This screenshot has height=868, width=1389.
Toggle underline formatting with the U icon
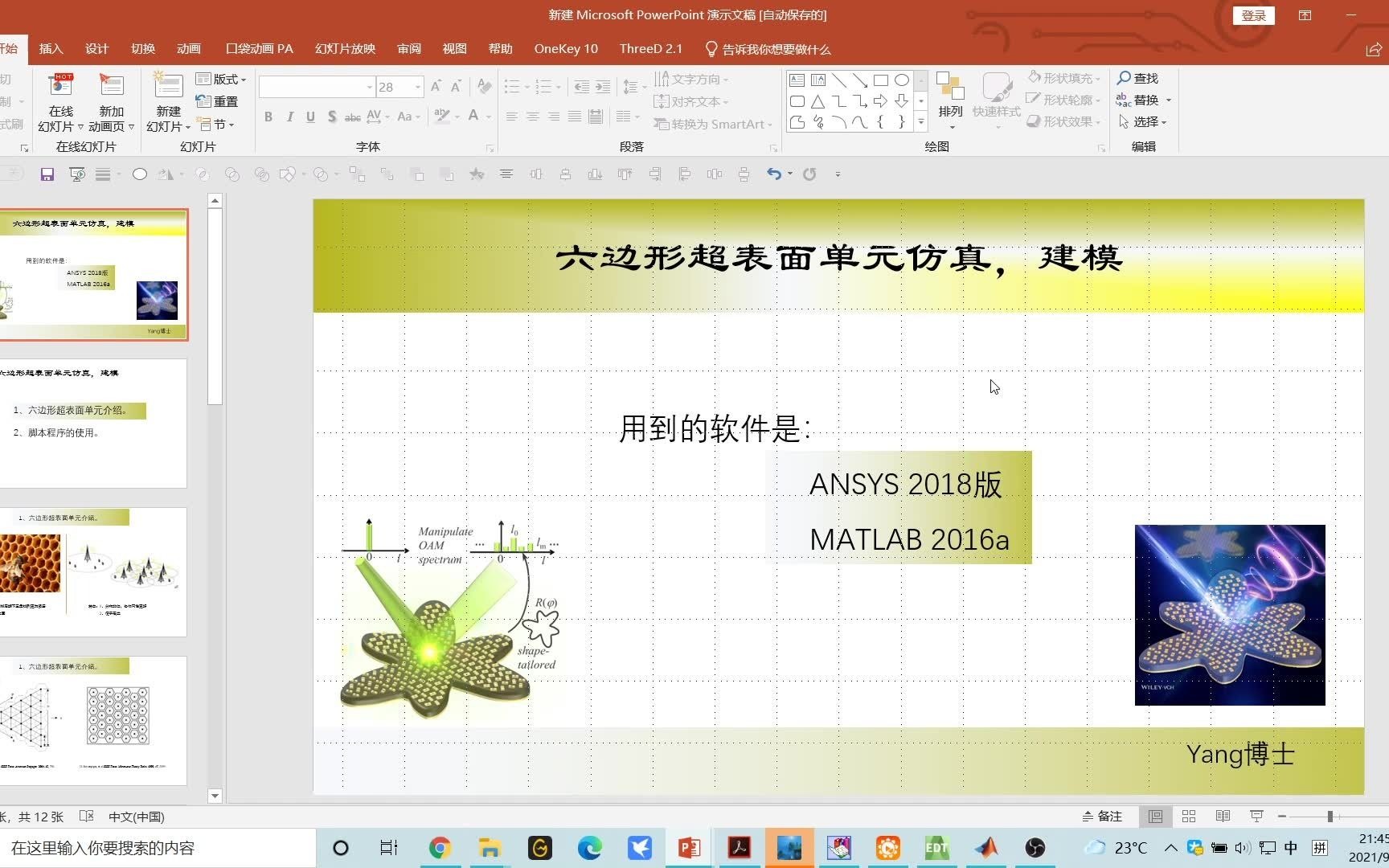(310, 117)
